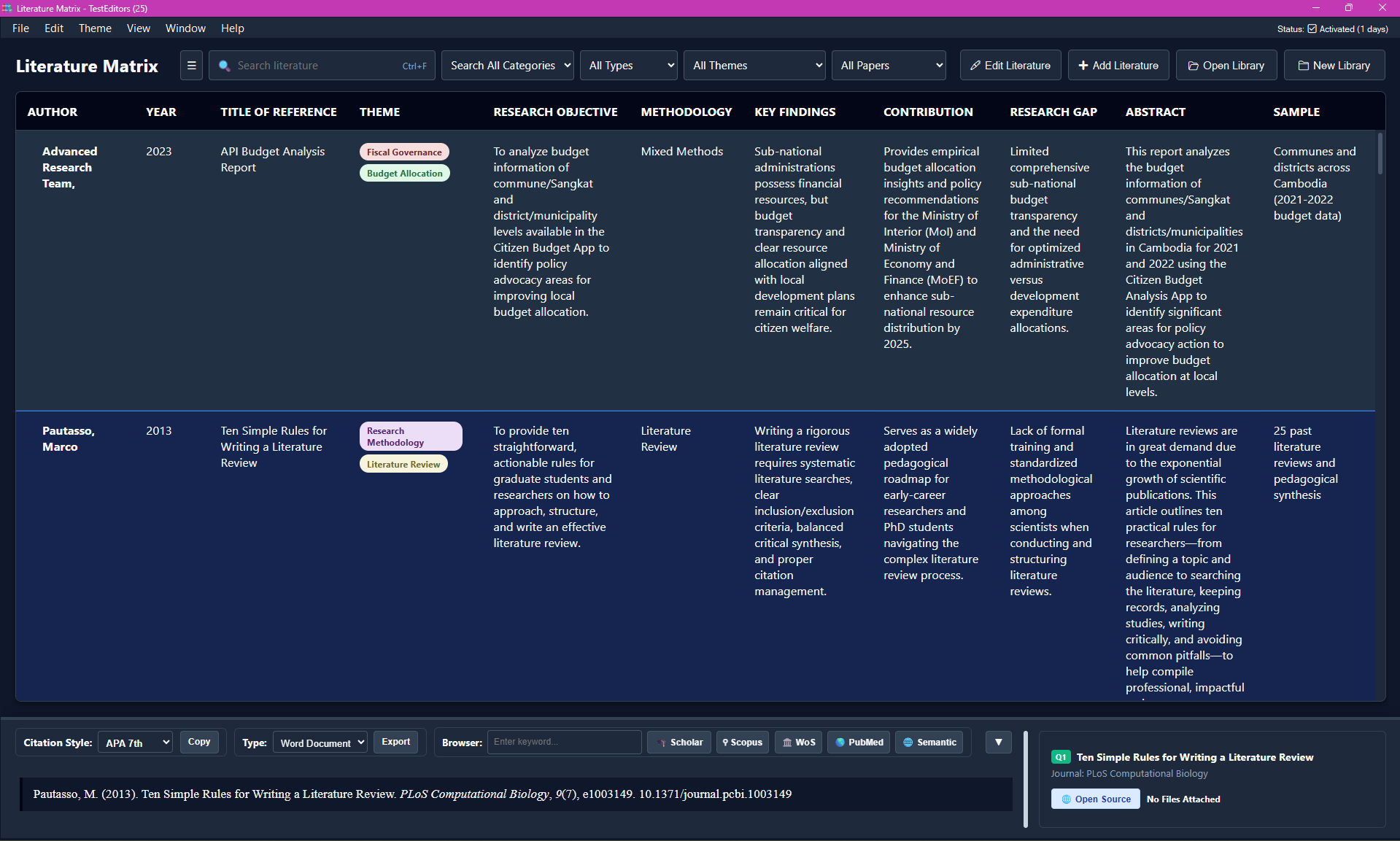Click the Journal: PLoS Computational Biology line
Screen dimensions: 1400x841
[x=1129, y=773]
